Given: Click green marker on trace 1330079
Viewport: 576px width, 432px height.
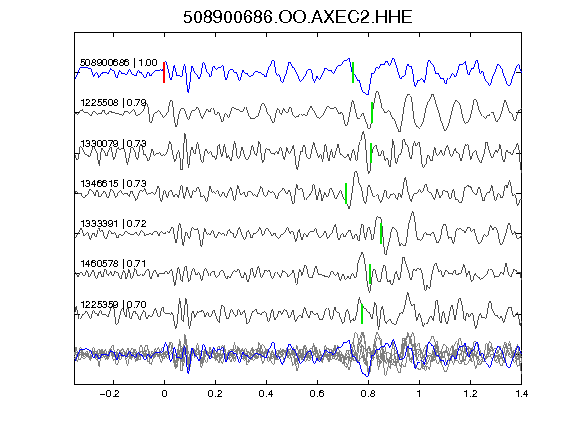Looking at the screenshot, I should click(371, 153).
